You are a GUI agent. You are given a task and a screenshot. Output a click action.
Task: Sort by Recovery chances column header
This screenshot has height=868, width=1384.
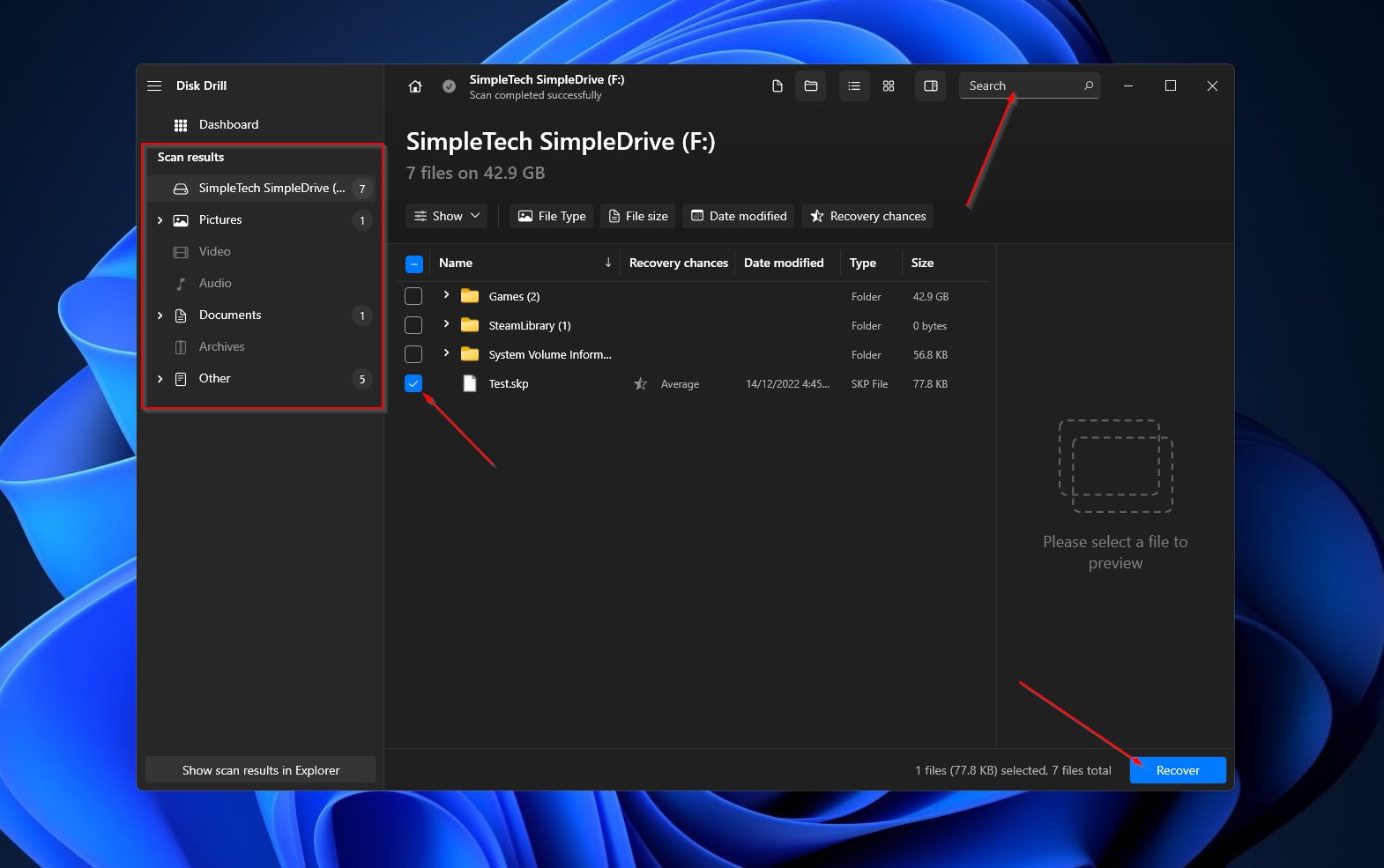tap(679, 263)
